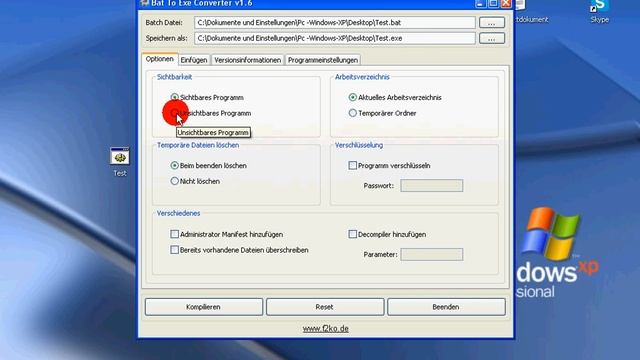This screenshot has width=640, height=360.
Task: Select the Sichtbares Programm radio button
Action: [175, 97]
